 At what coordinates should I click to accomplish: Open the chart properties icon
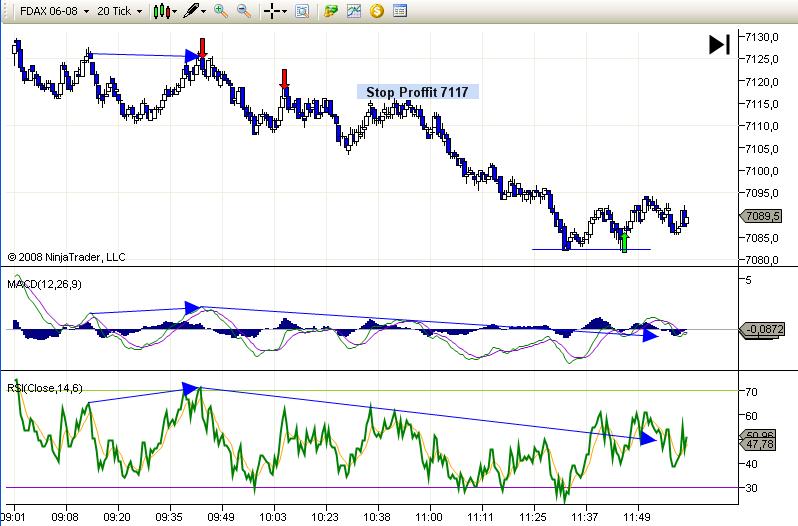click(x=400, y=12)
